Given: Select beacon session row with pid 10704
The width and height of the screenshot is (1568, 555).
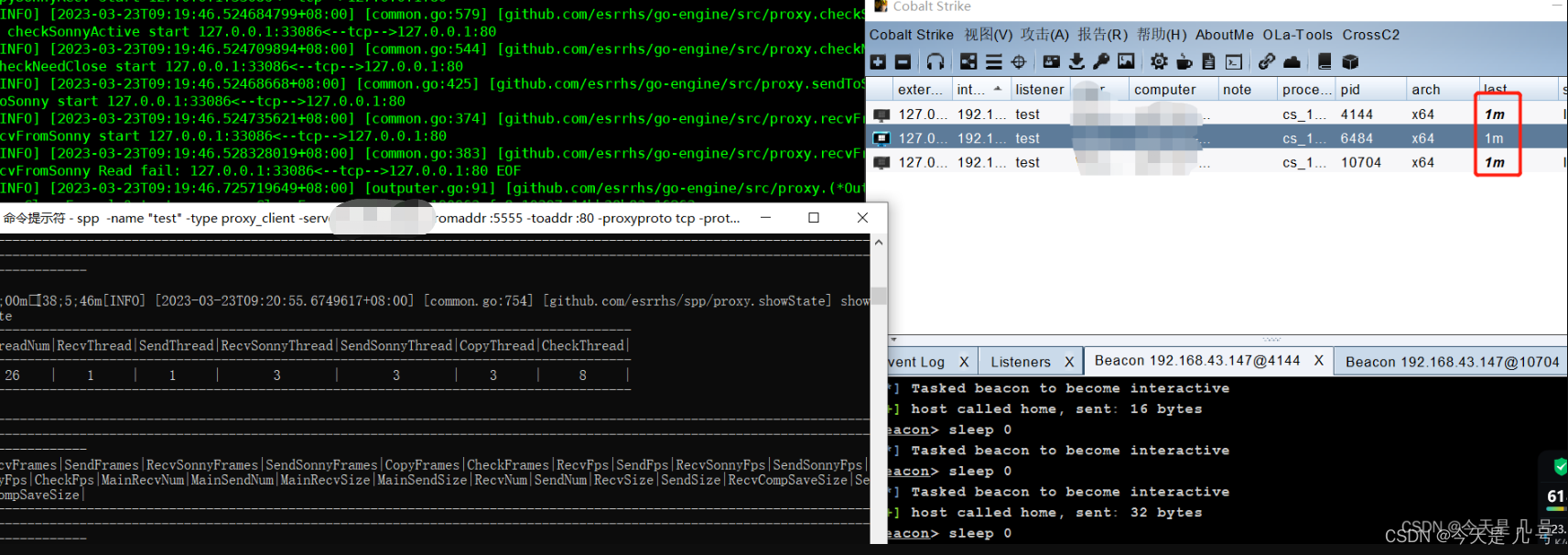Looking at the screenshot, I should pyautogui.click(x=1217, y=162).
